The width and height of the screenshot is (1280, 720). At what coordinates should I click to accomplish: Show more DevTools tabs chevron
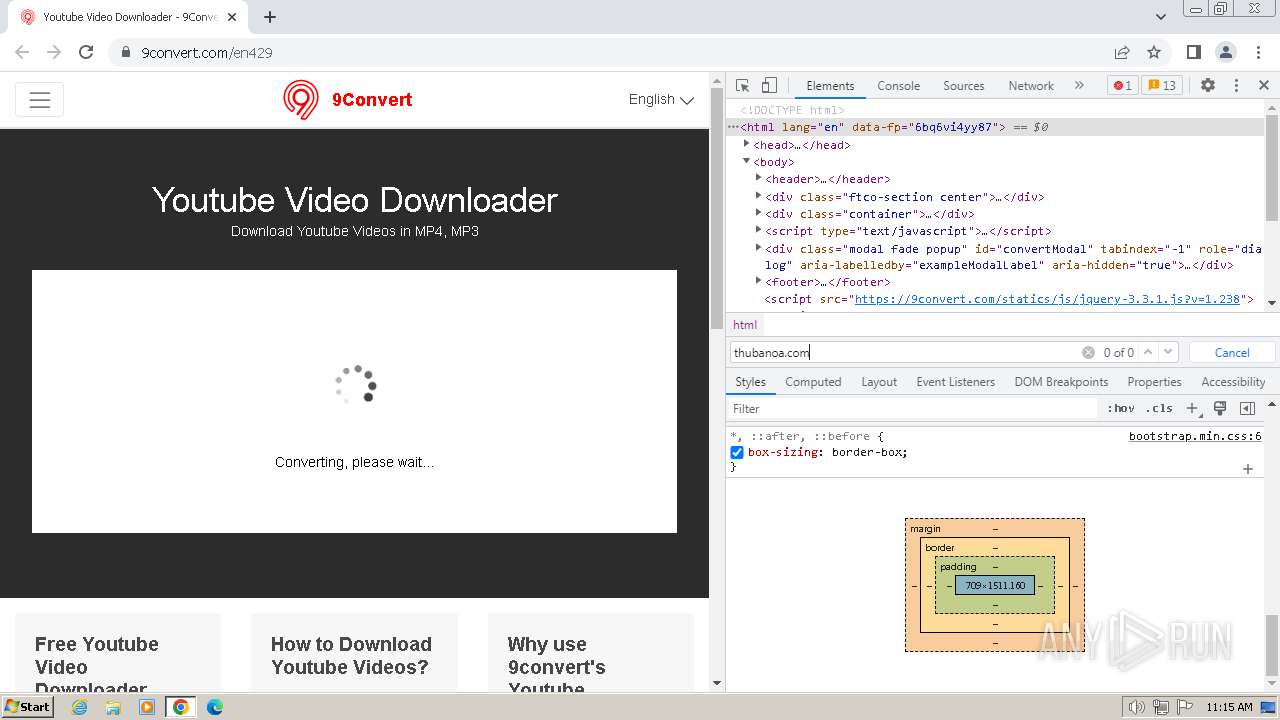point(1079,86)
